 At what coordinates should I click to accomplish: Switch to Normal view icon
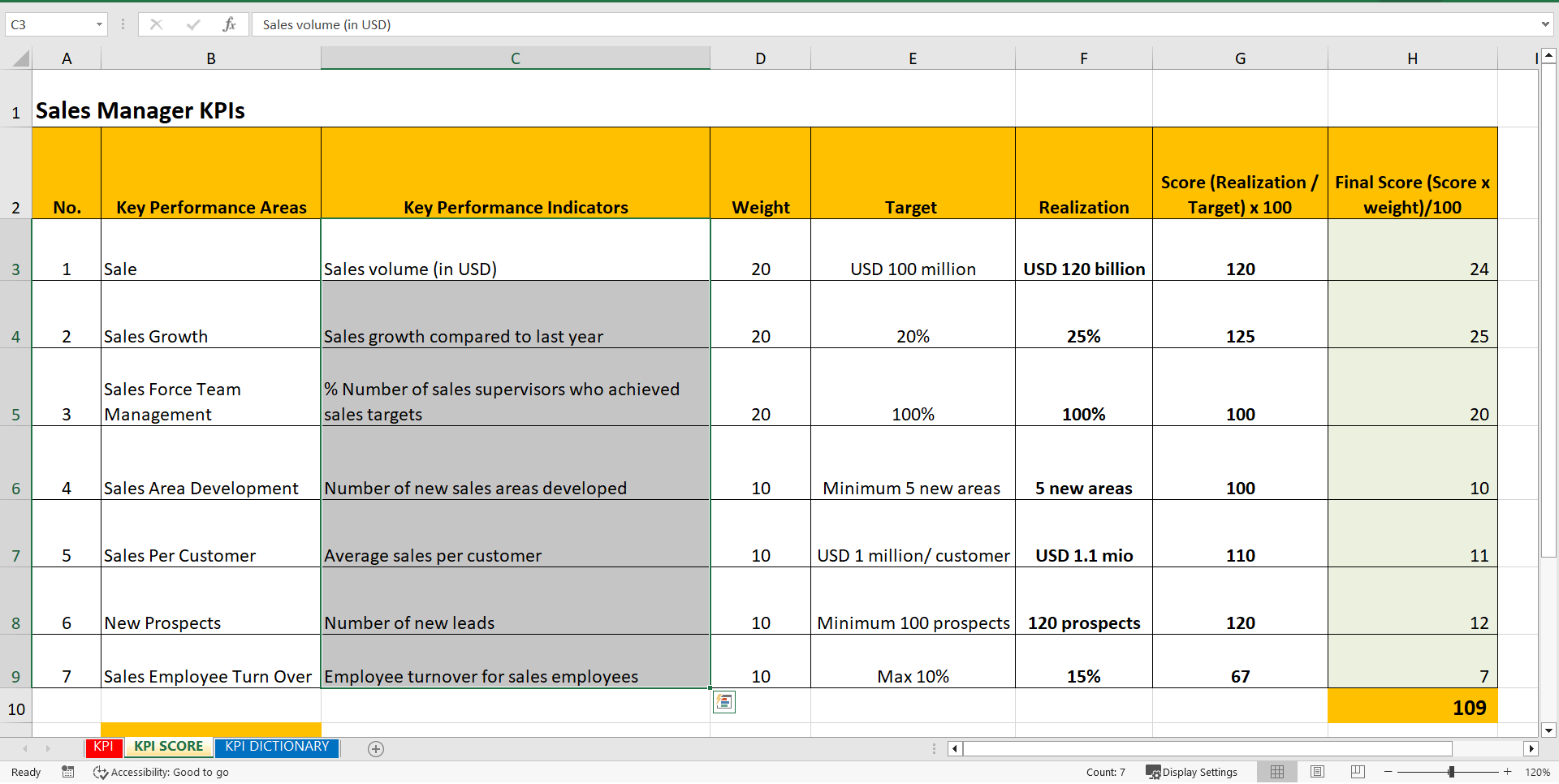[1277, 772]
